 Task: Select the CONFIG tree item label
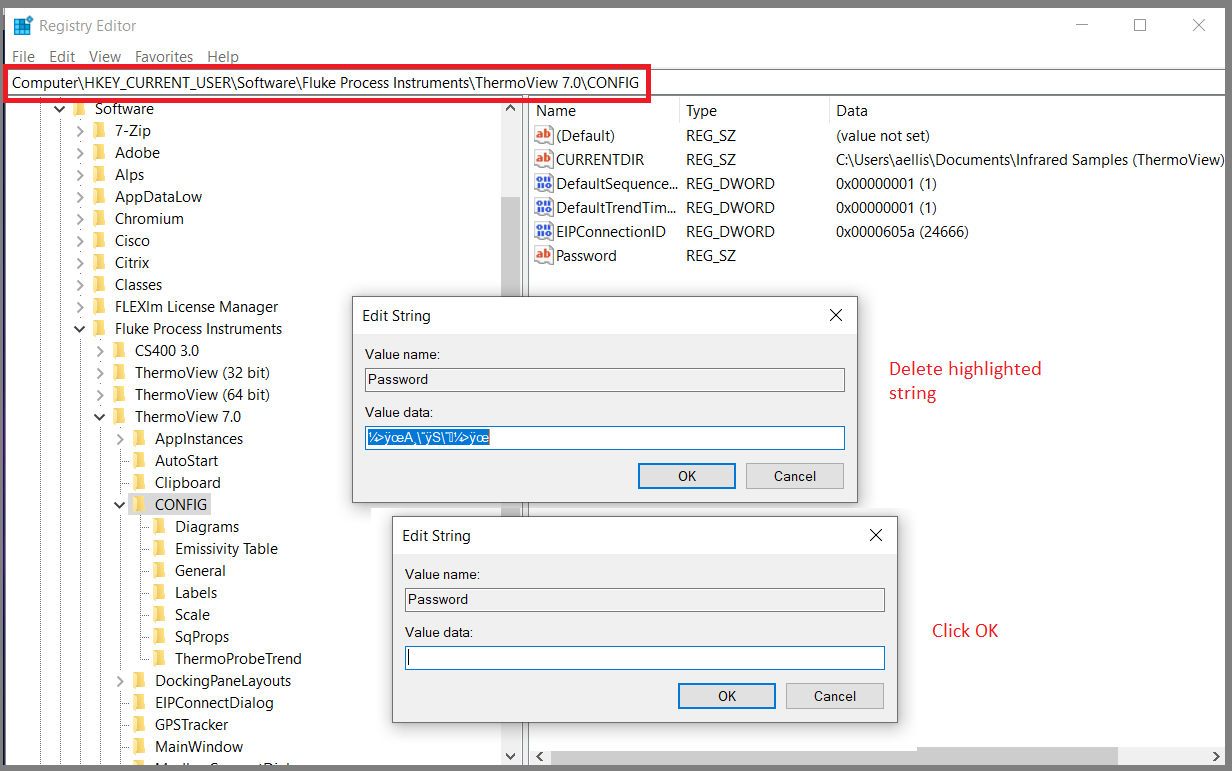tap(181, 505)
